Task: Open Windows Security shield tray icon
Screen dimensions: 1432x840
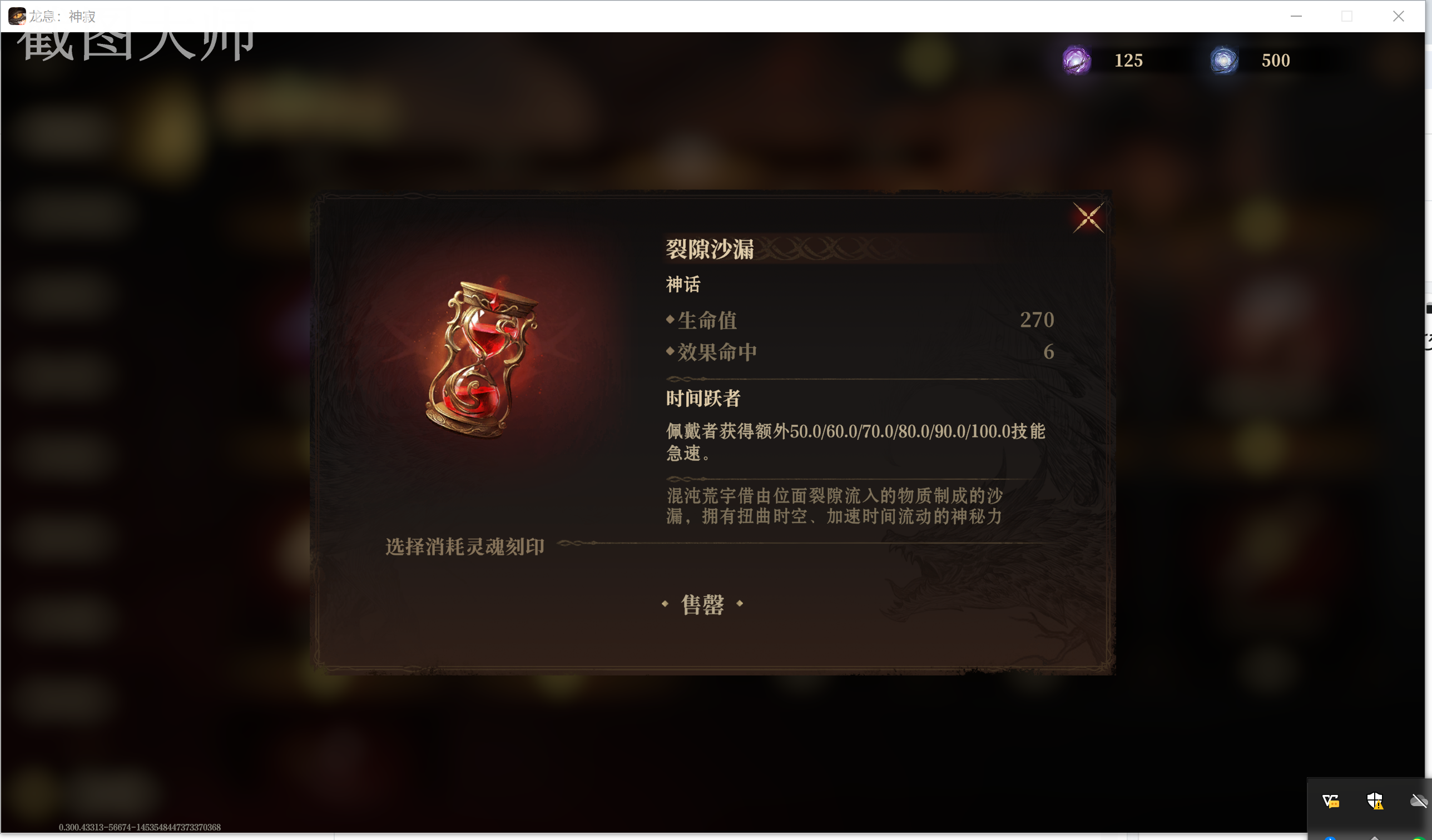Action: coord(1375,801)
